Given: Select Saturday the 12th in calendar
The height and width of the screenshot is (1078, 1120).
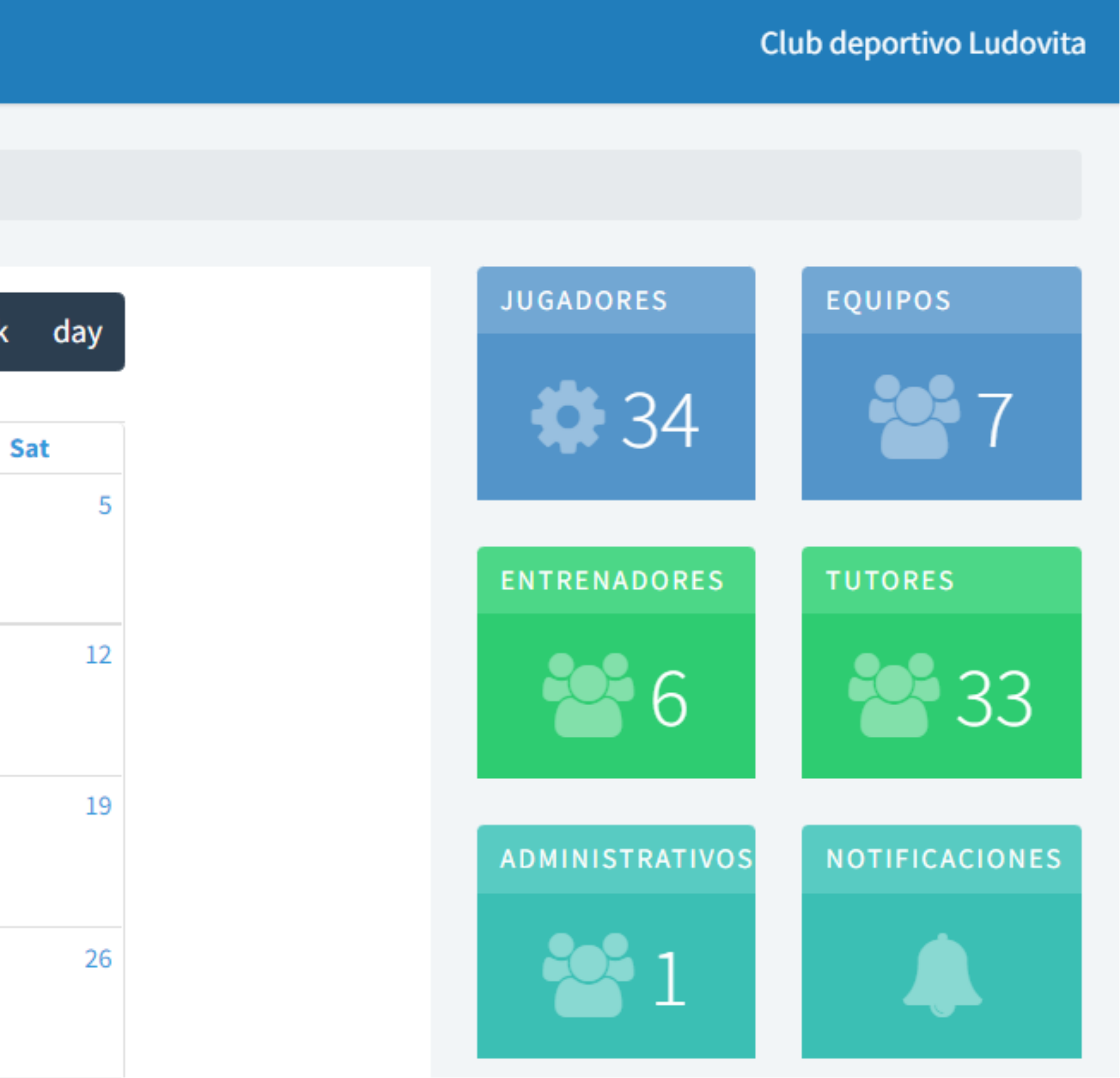Looking at the screenshot, I should pyautogui.click(x=98, y=655).
